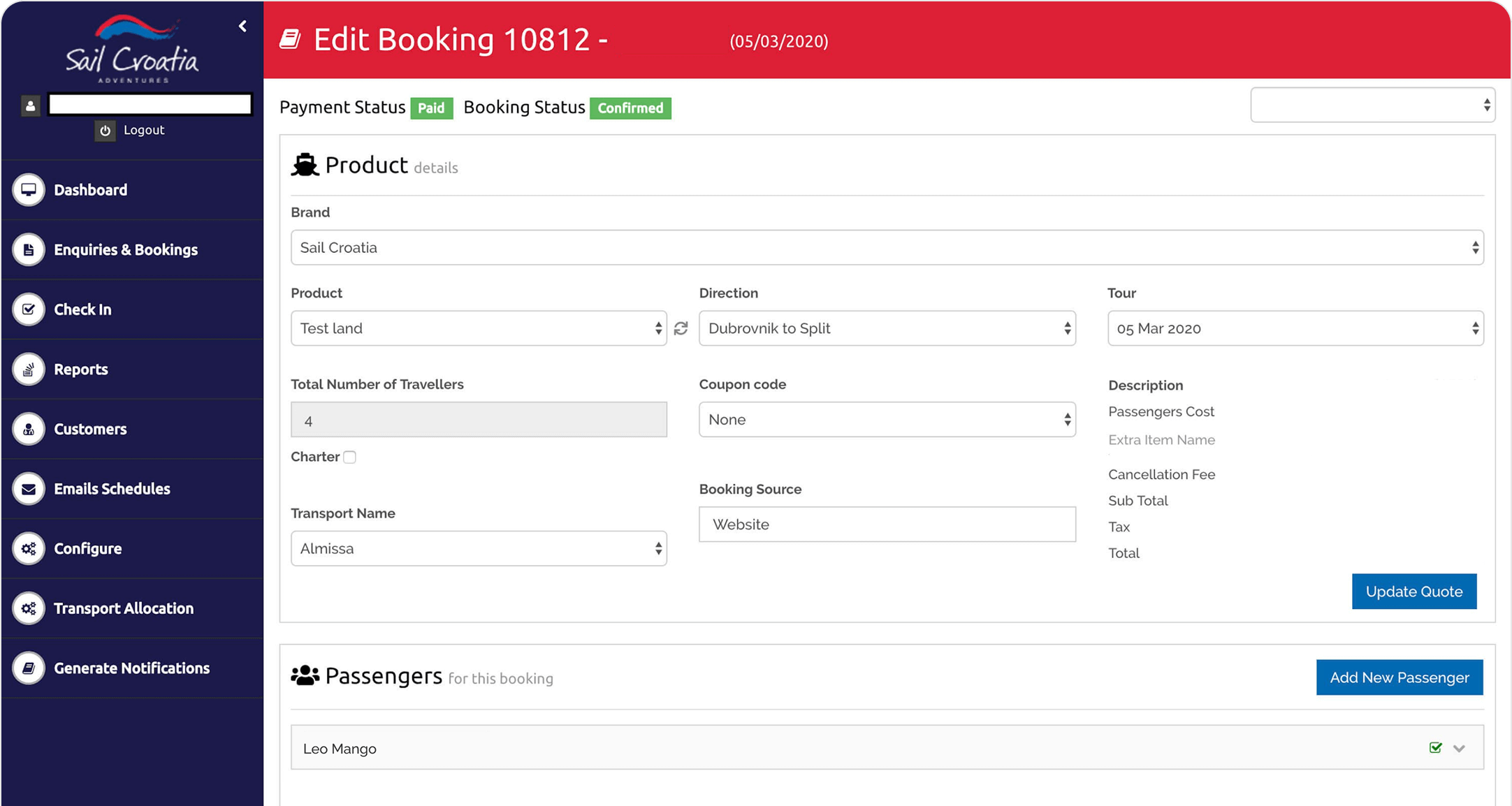Click the Tax line in the Description

(1119, 527)
